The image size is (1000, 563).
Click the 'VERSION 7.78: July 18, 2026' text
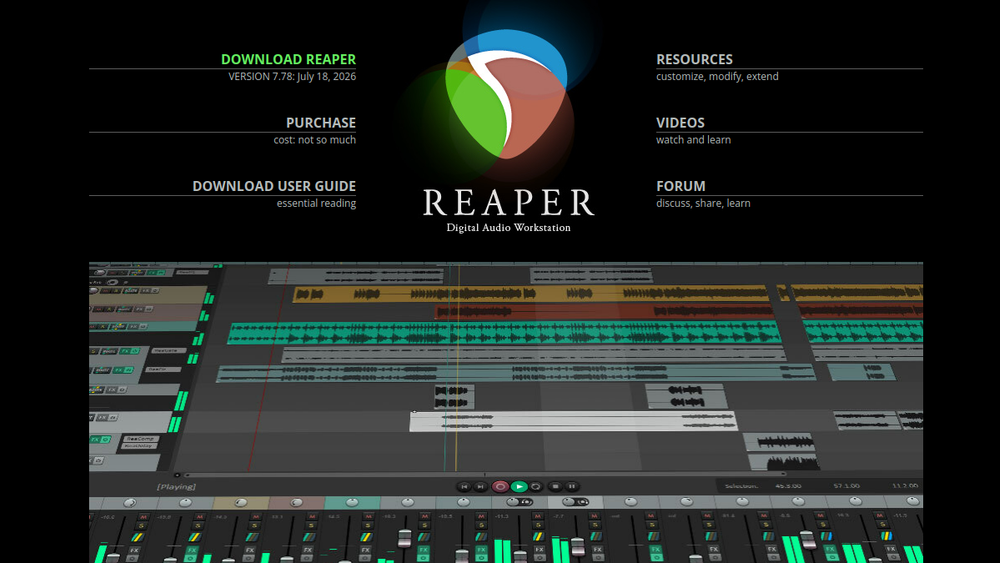[x=292, y=77]
